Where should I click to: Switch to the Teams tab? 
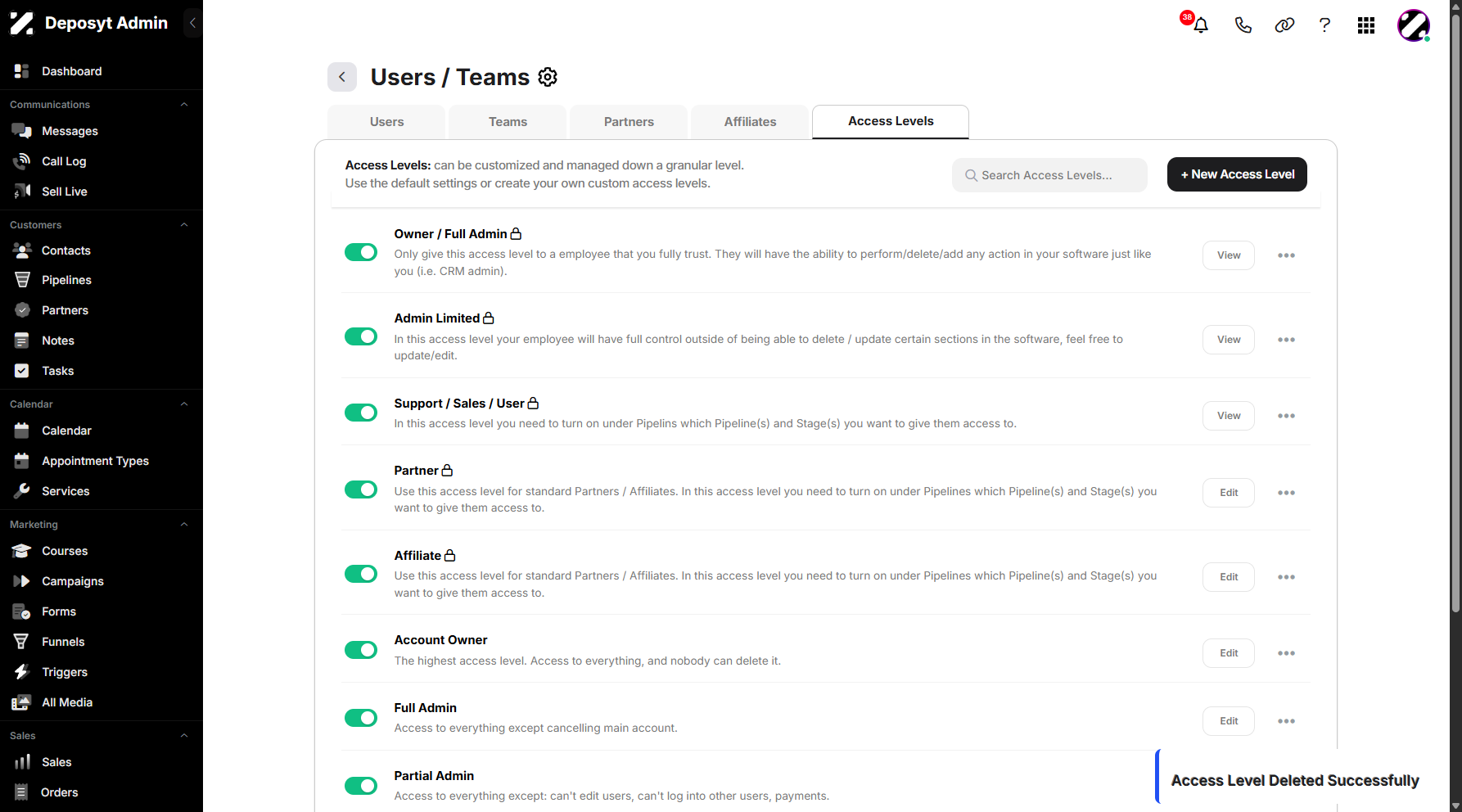[508, 122]
